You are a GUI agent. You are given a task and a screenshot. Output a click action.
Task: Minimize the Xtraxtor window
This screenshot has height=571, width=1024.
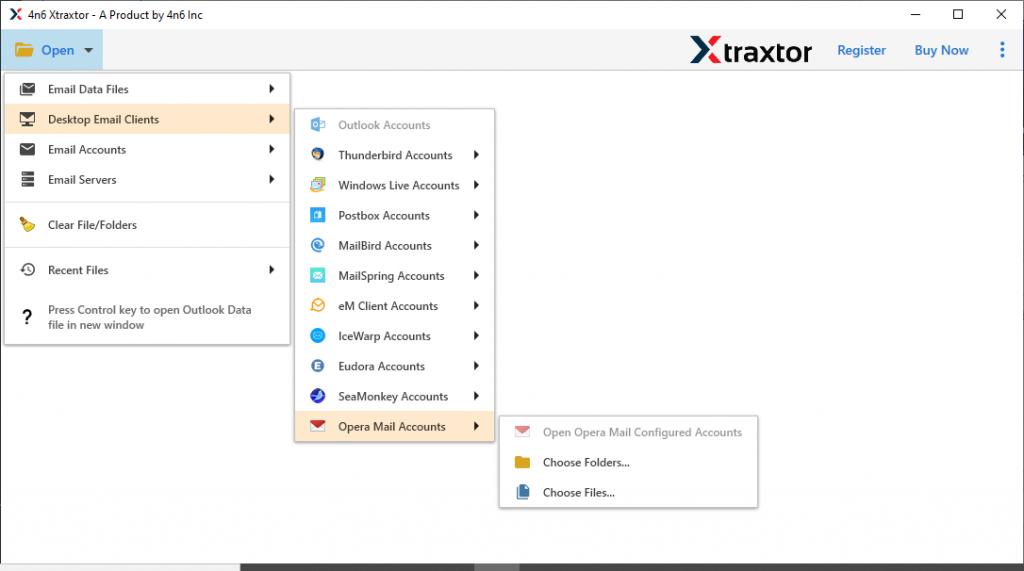coord(916,14)
